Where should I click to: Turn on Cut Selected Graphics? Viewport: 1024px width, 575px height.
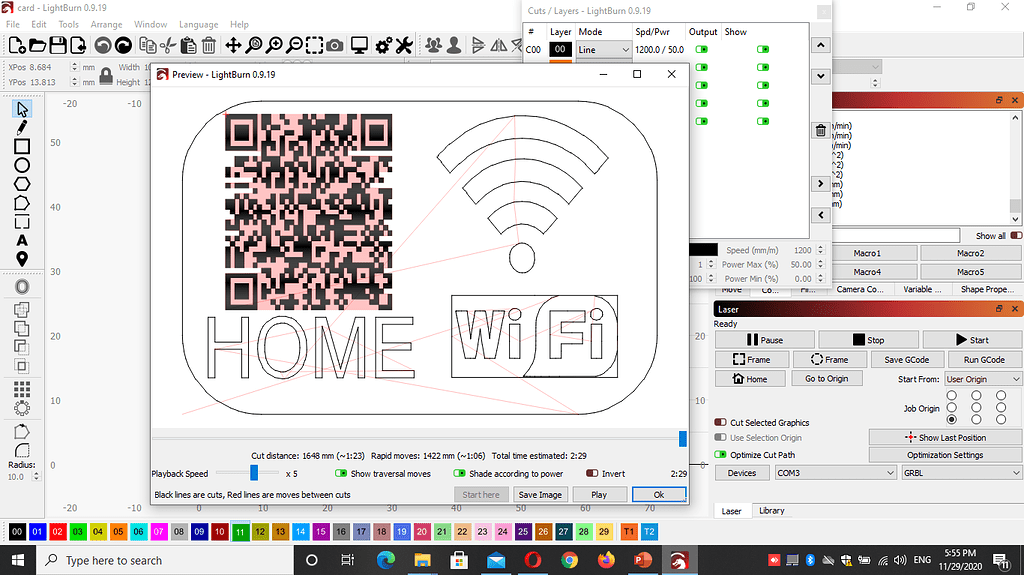click(x=721, y=422)
